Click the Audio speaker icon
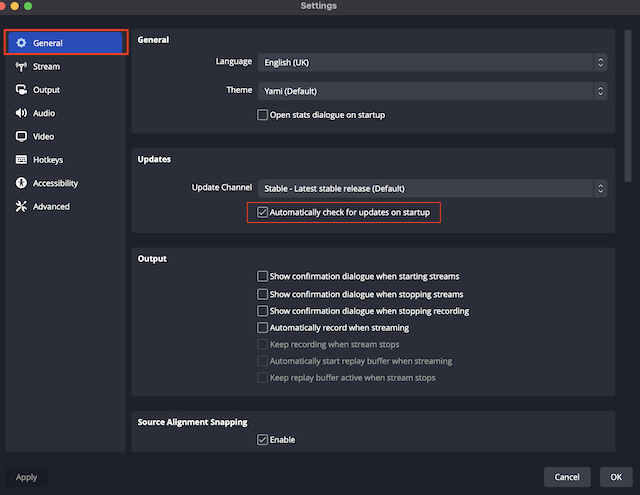This screenshot has height=495, width=640. coord(21,113)
